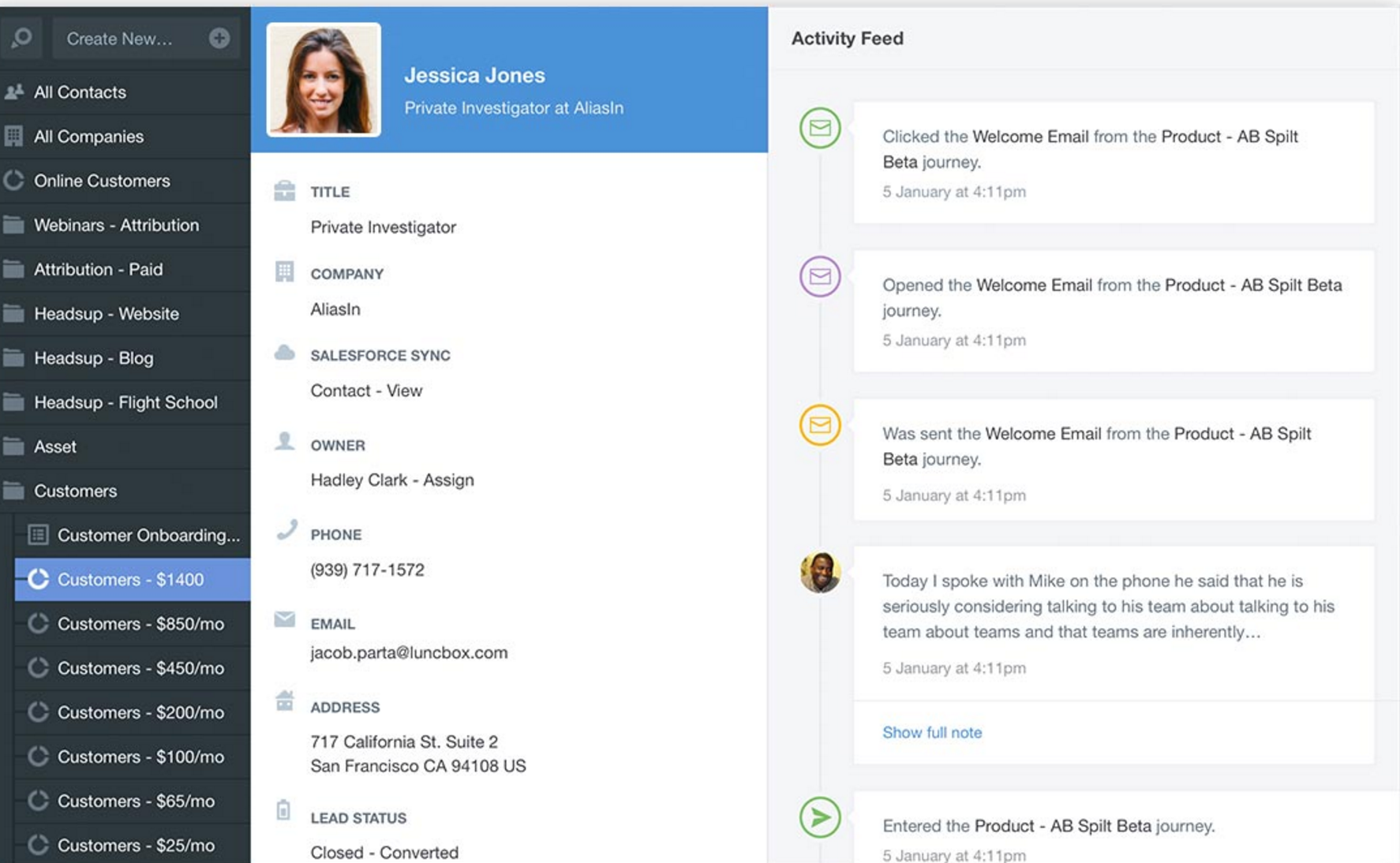The image size is (1400, 863).
Task: Click the 717 California St. address
Action: pyautogui.click(x=418, y=753)
